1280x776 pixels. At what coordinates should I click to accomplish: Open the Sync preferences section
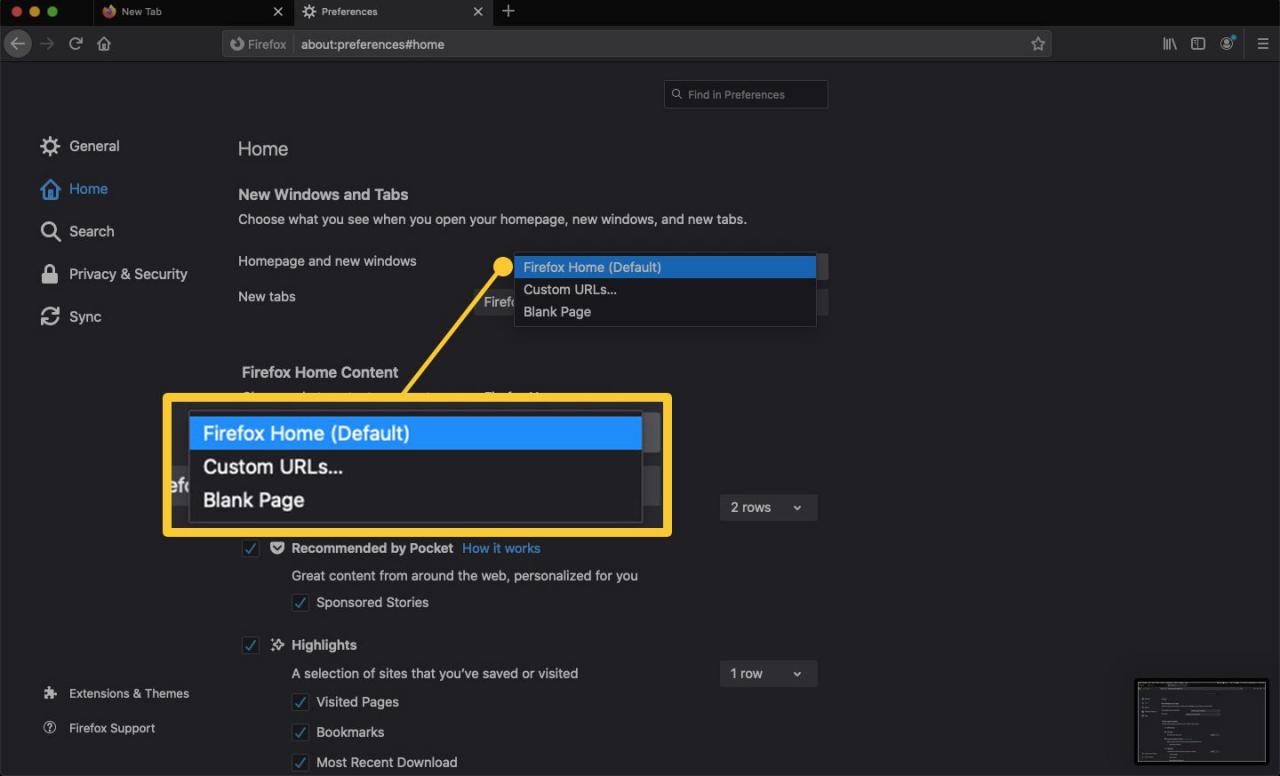click(x=70, y=317)
